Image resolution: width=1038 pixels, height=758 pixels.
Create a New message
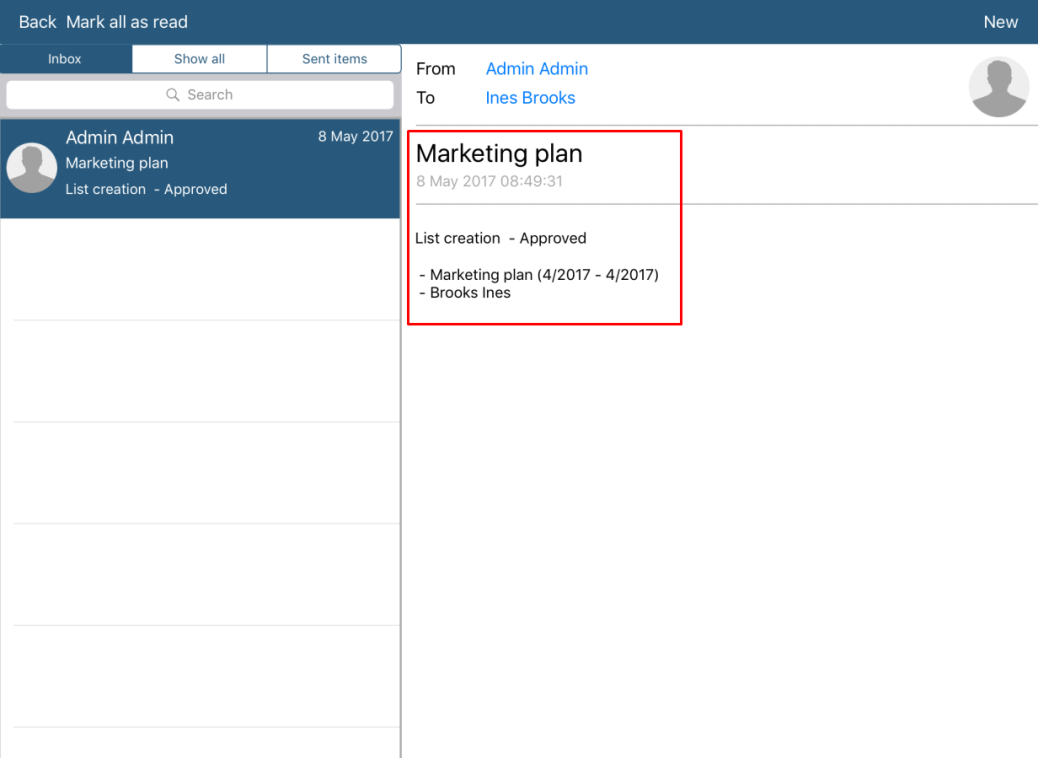click(x=1000, y=22)
